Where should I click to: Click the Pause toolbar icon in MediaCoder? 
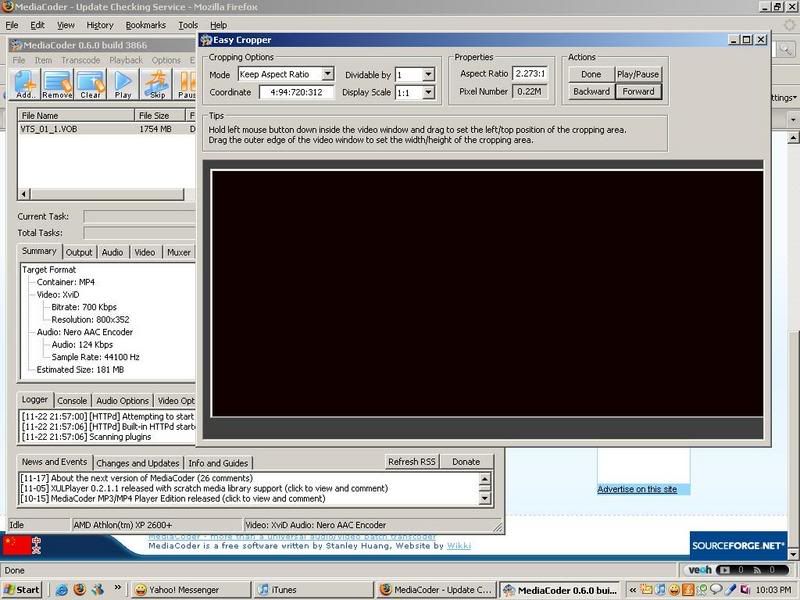click(186, 84)
